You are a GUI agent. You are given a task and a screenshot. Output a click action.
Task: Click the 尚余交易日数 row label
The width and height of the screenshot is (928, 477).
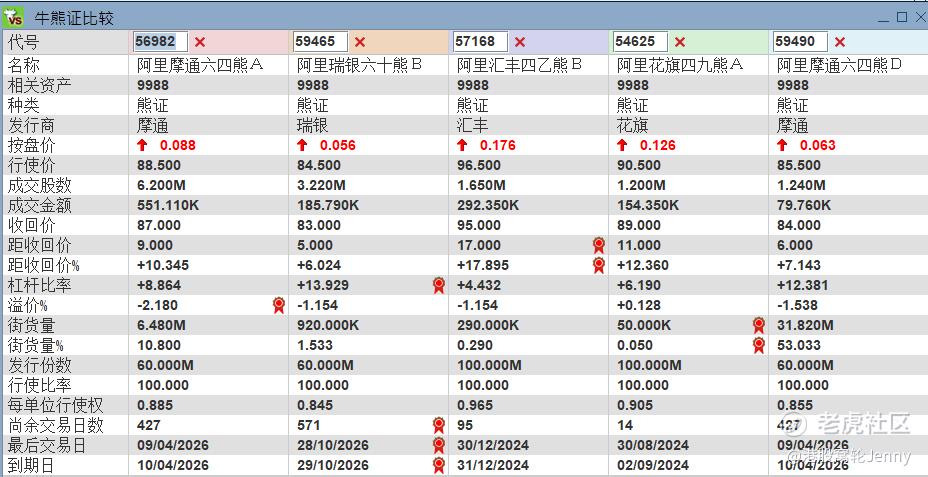[55, 425]
